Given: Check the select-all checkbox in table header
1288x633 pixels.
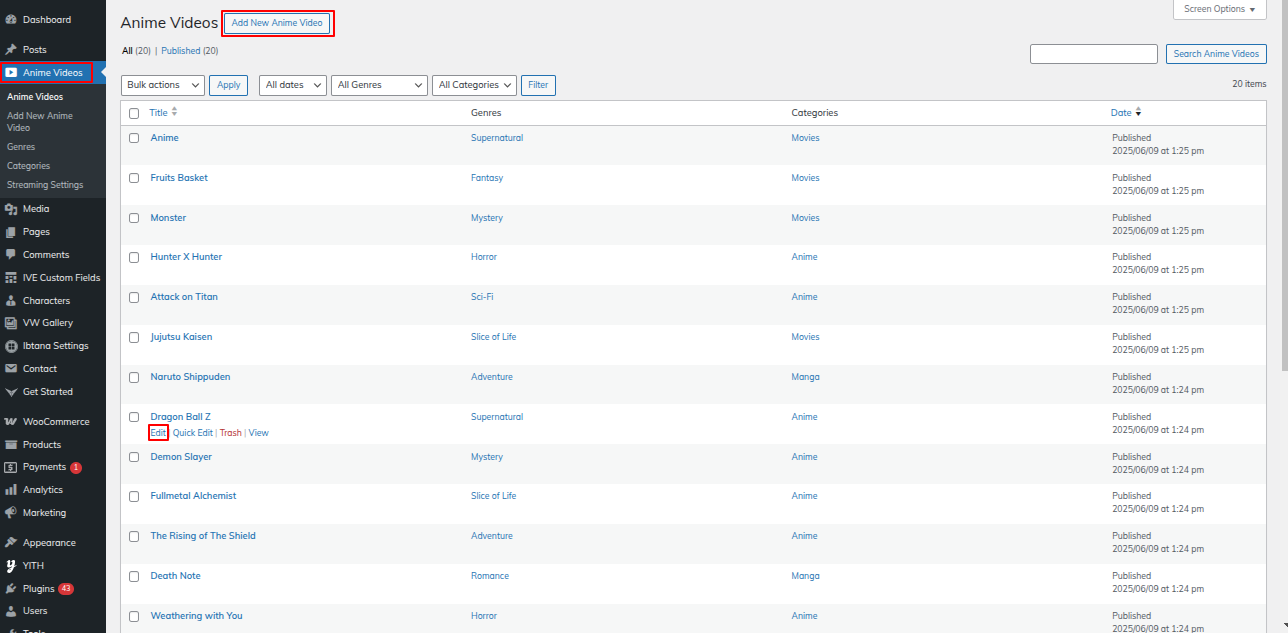Looking at the screenshot, I should (x=134, y=113).
